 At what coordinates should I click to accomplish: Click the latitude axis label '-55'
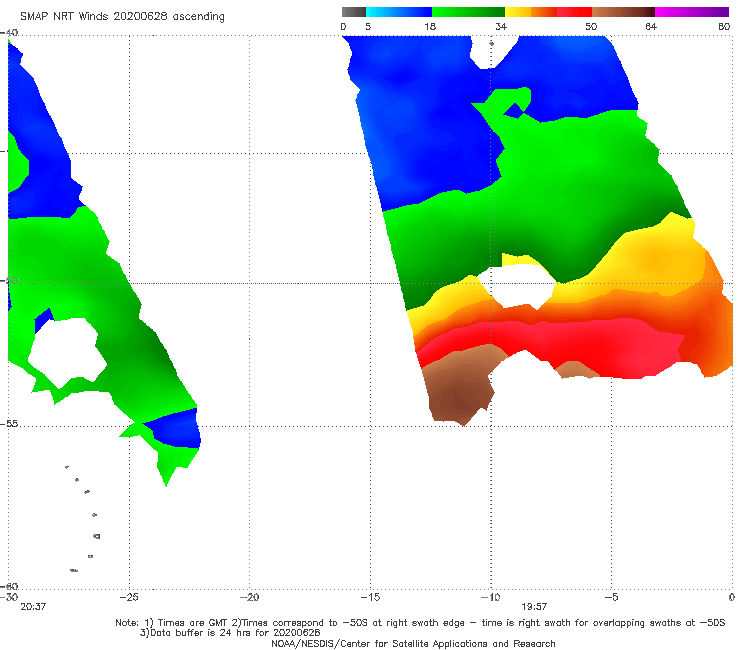[x=9, y=424]
